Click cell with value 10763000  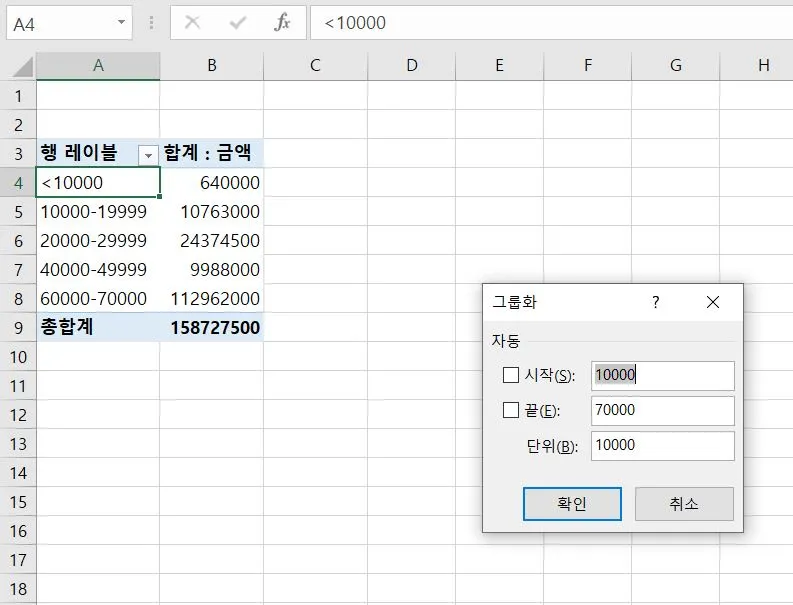[212, 211]
